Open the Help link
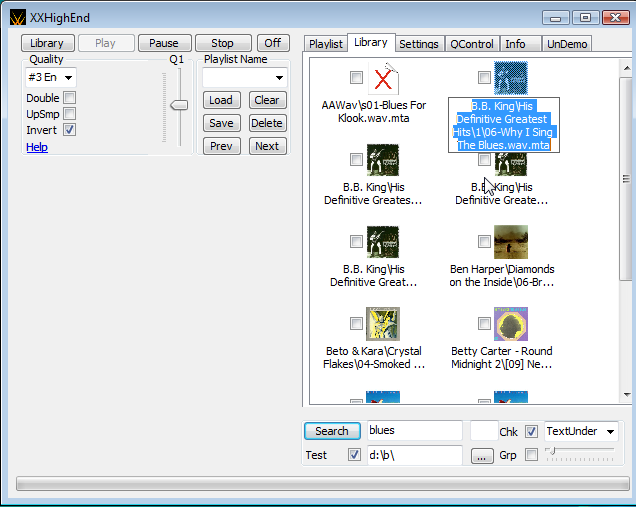Image resolution: width=636 pixels, height=507 pixels. pos(37,147)
